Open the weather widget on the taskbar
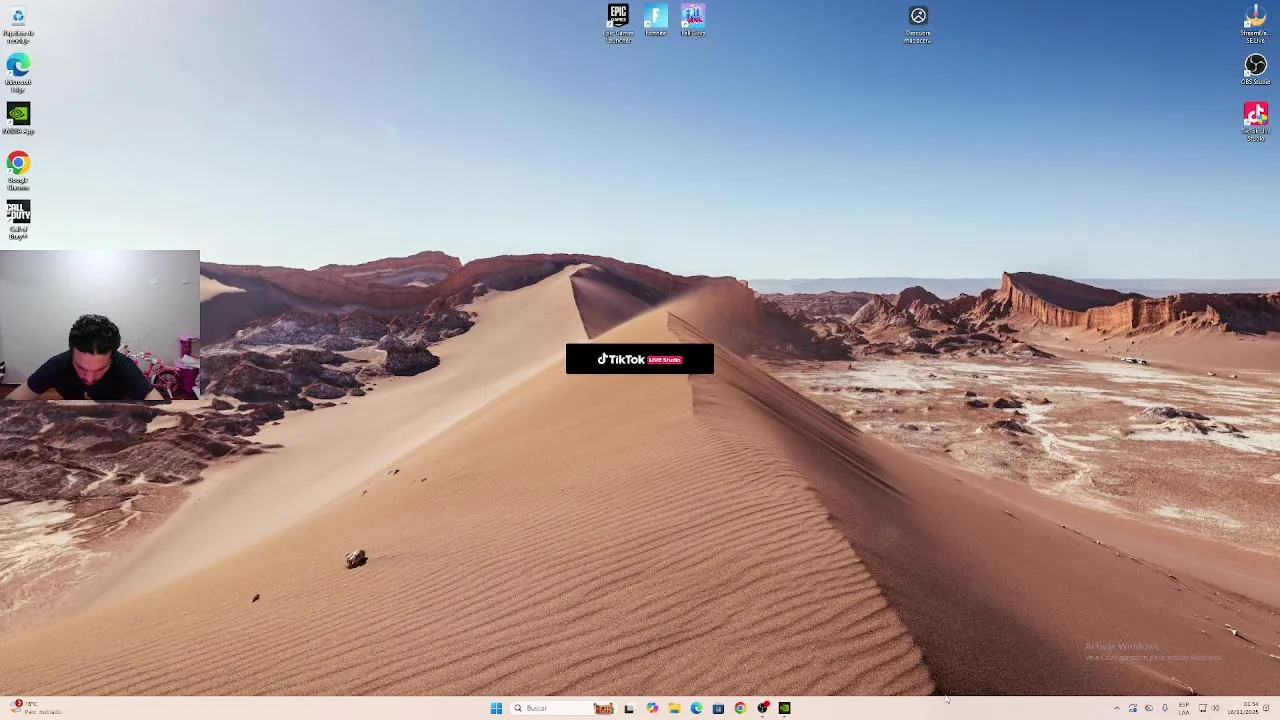 [35, 708]
